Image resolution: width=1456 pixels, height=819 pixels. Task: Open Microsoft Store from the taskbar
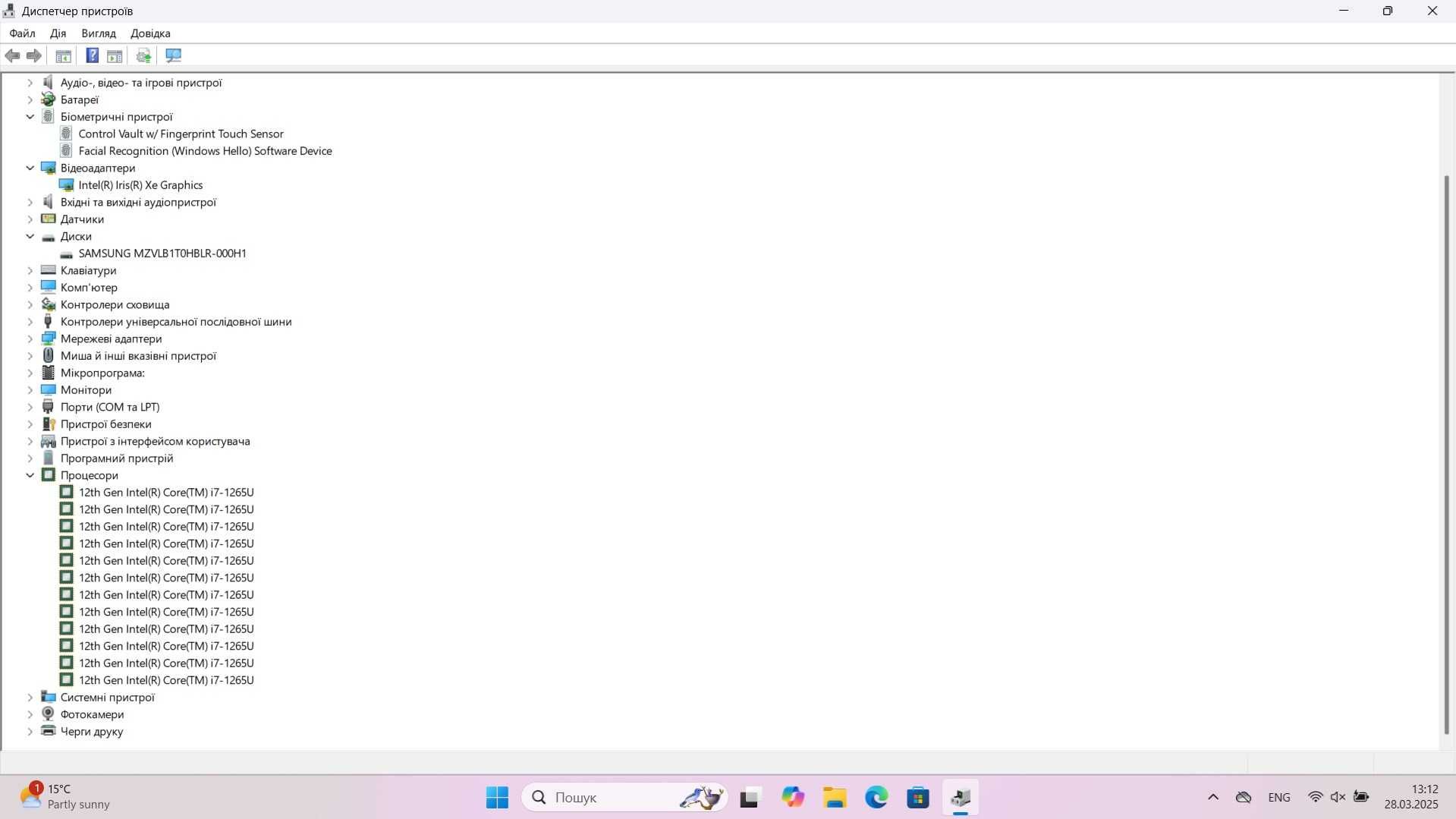coord(918,797)
